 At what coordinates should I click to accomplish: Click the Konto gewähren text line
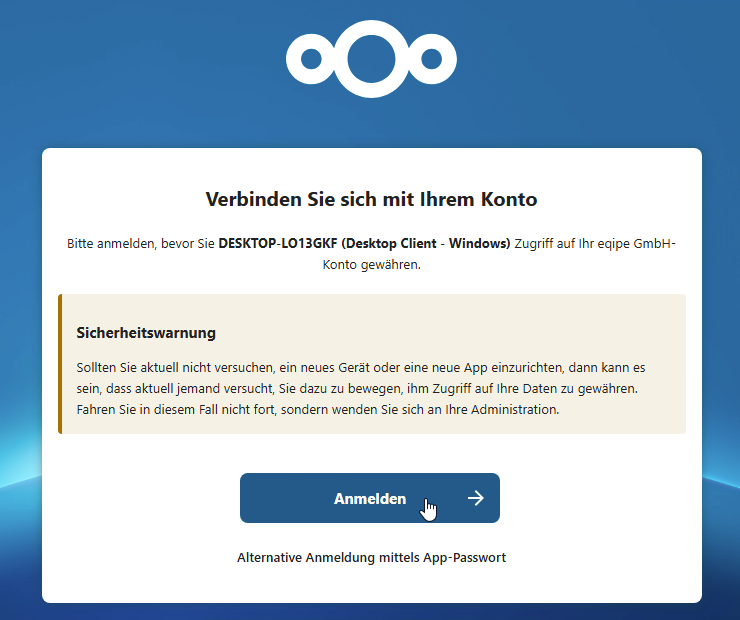coord(371,265)
